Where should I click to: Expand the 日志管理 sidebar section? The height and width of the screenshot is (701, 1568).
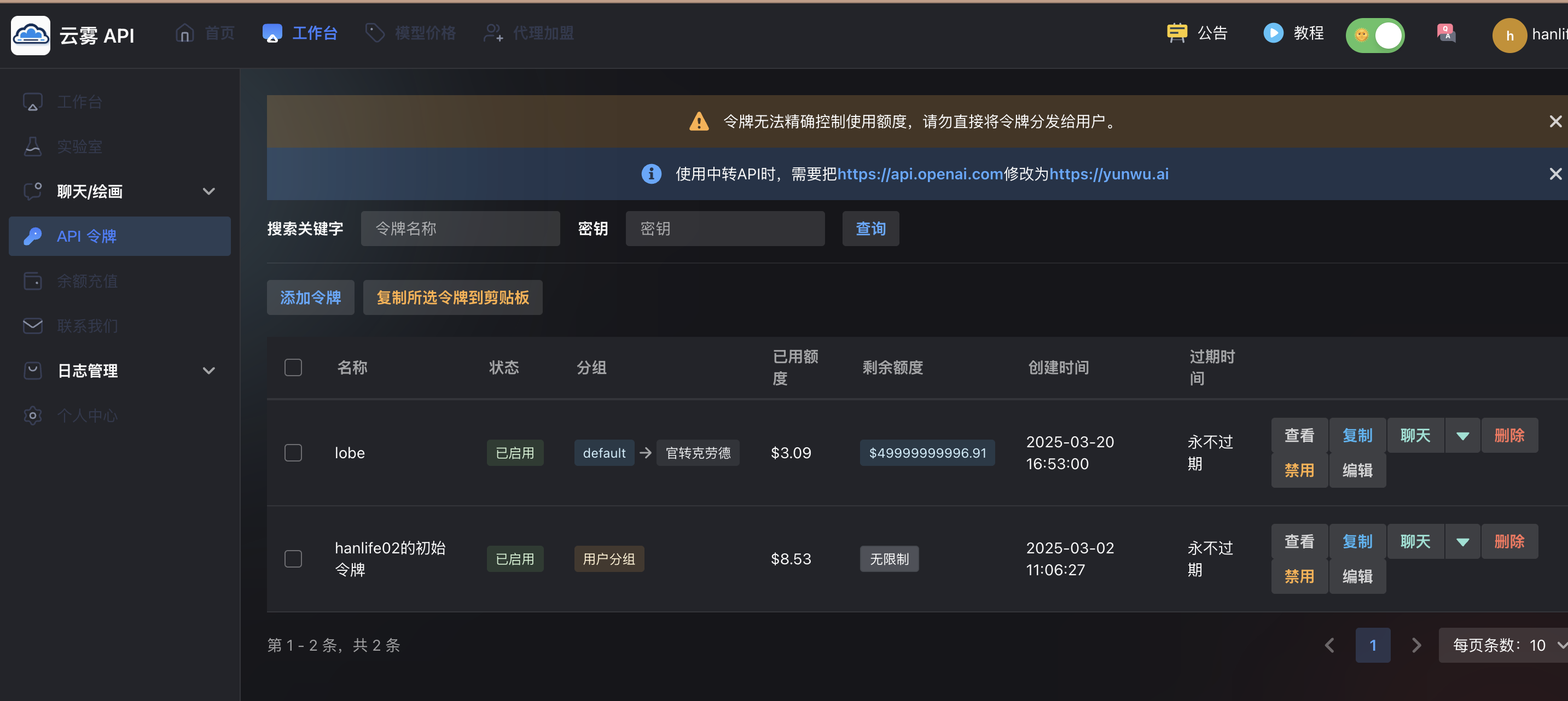click(208, 371)
